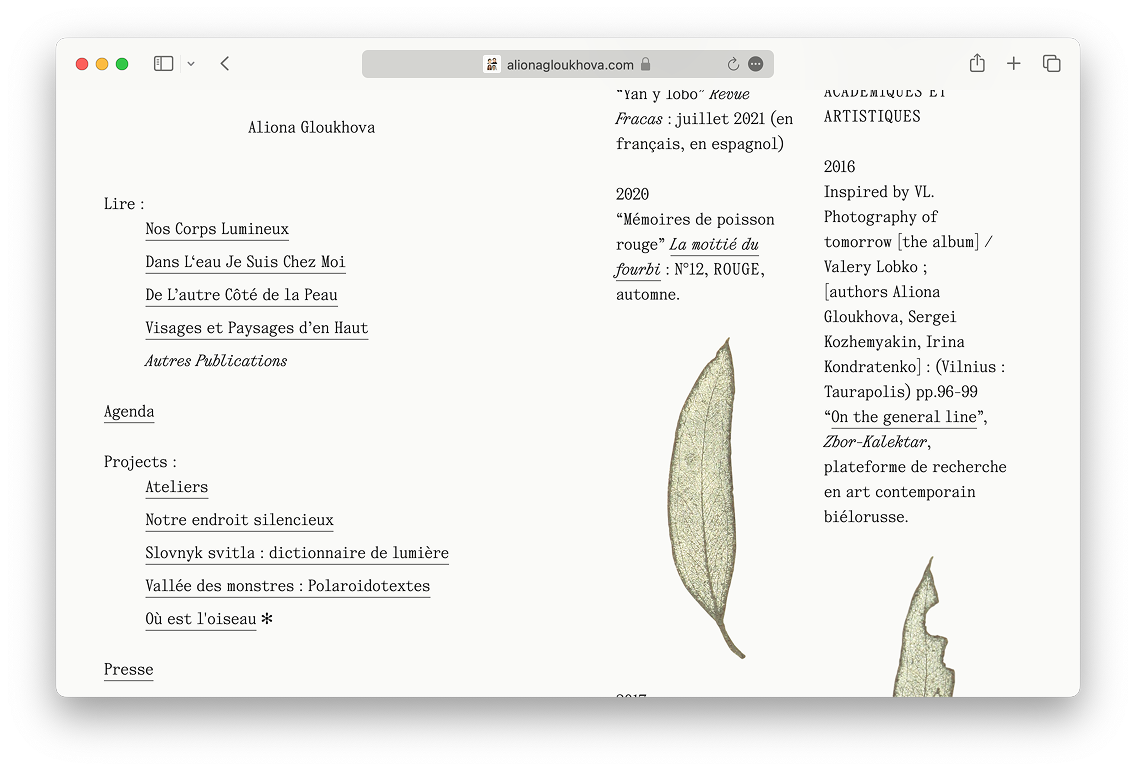The width and height of the screenshot is (1136, 771).
Task: Click the Share icon in the toolbar
Action: 977,64
